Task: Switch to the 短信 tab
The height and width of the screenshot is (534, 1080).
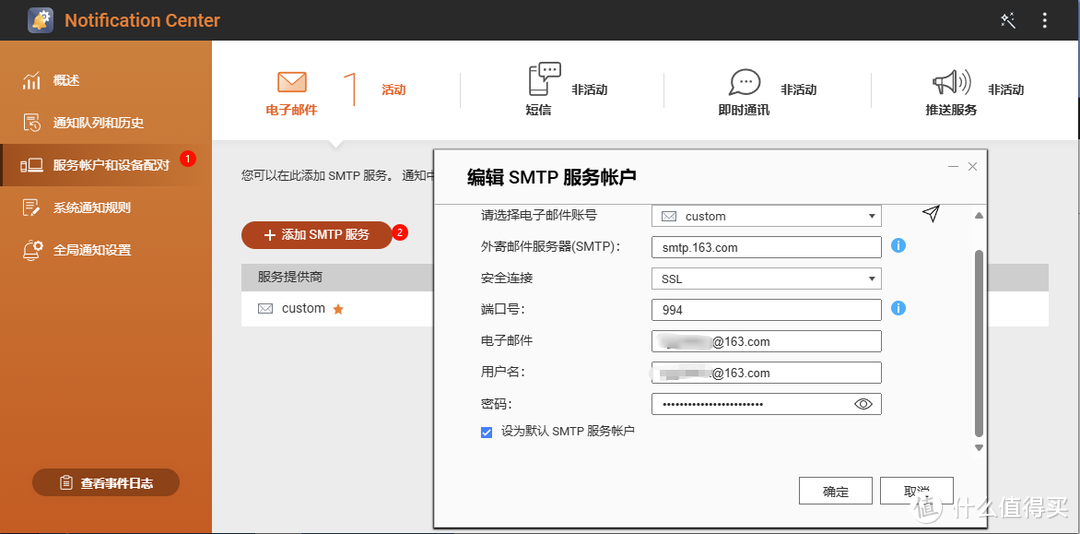Action: 545,92
